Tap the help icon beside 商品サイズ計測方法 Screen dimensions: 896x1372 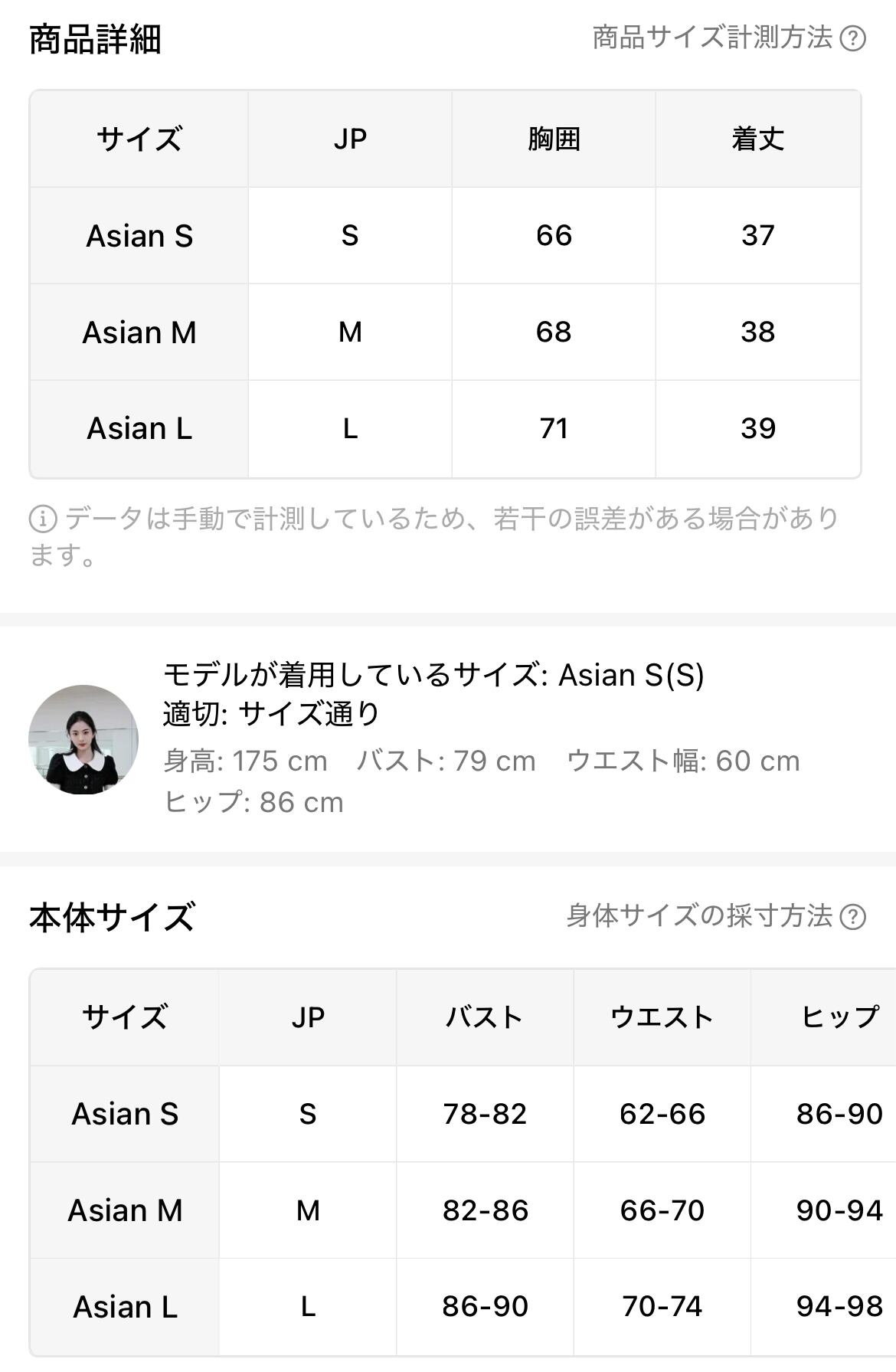(852, 38)
